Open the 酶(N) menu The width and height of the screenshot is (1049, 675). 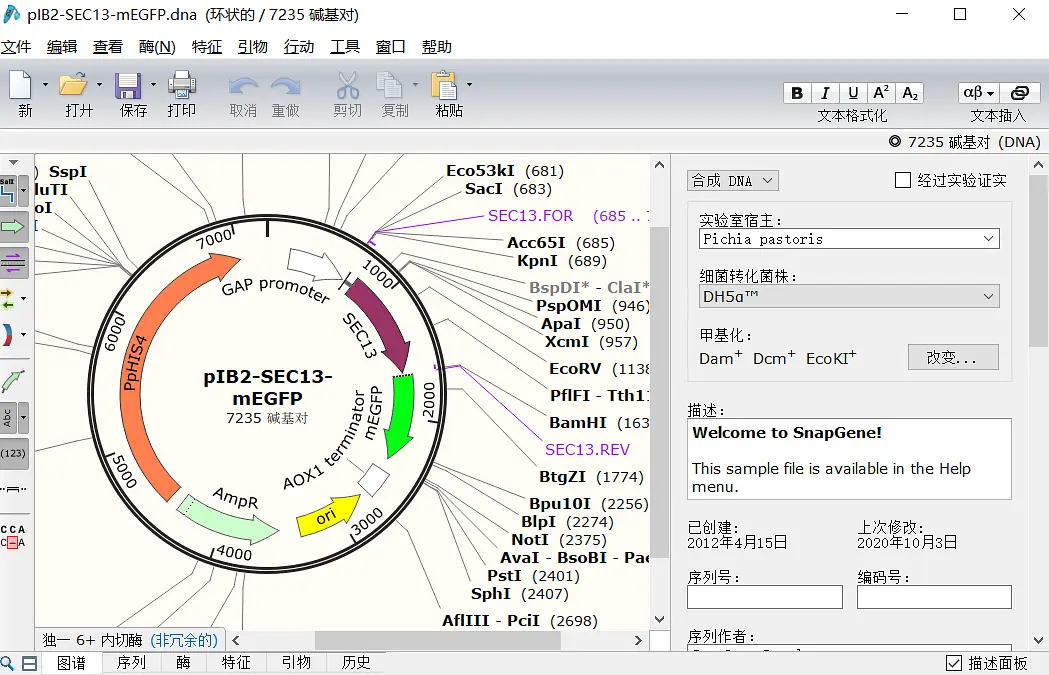(157, 47)
